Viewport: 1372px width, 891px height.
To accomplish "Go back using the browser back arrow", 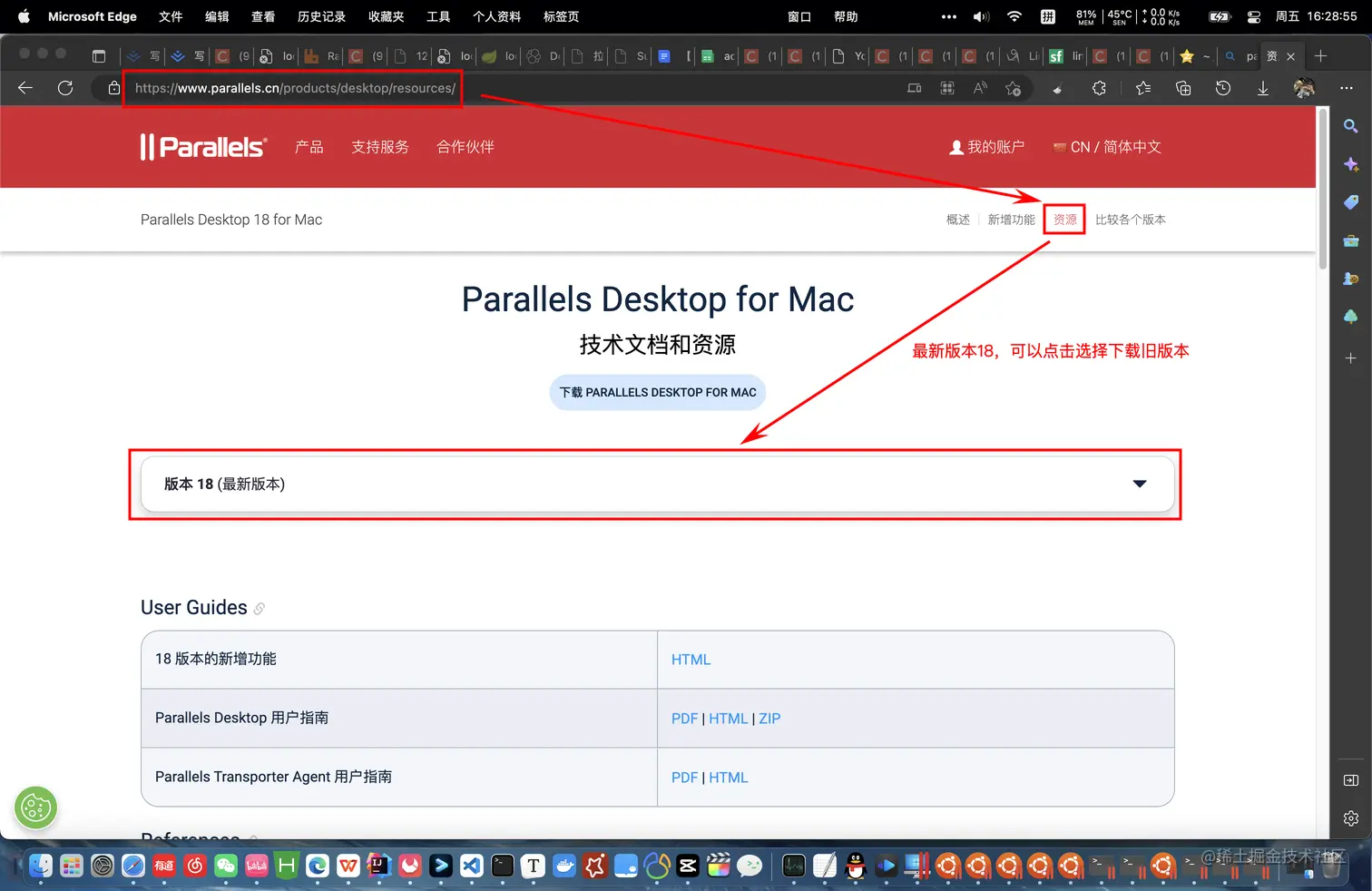I will [x=25, y=88].
